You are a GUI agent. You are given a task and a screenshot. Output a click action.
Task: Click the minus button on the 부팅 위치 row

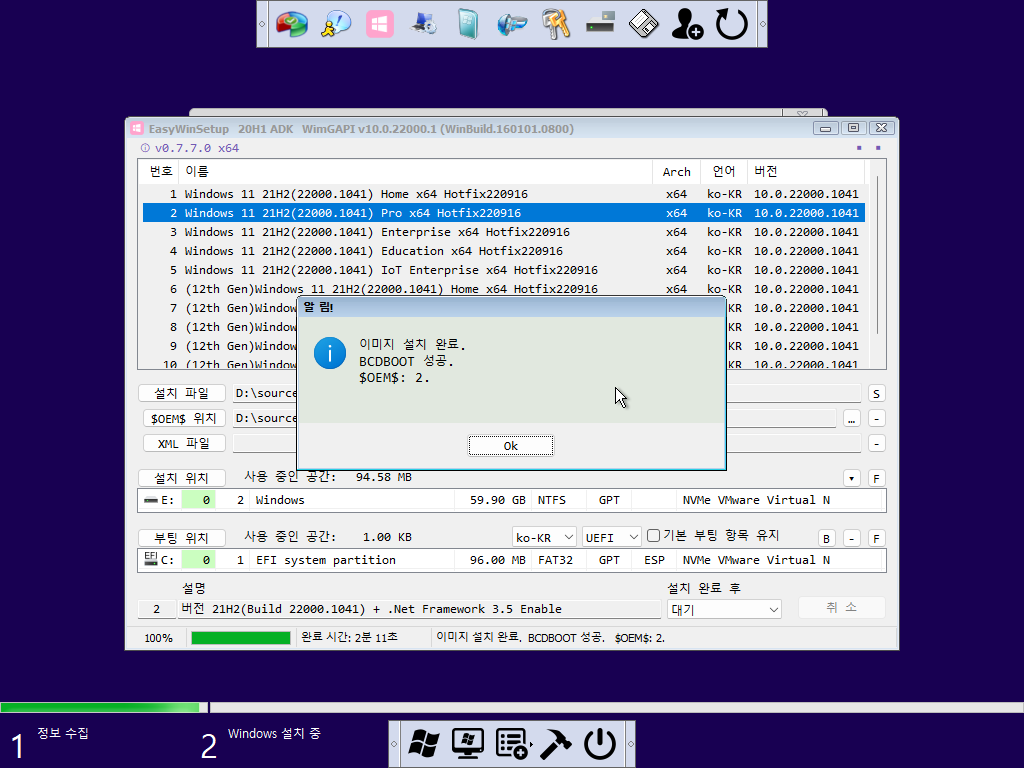[x=852, y=539]
